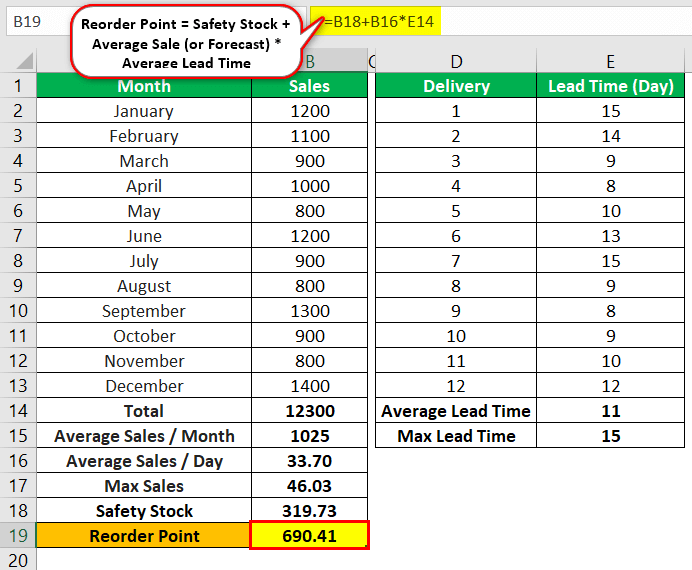Click the Total label cell

coord(144,411)
